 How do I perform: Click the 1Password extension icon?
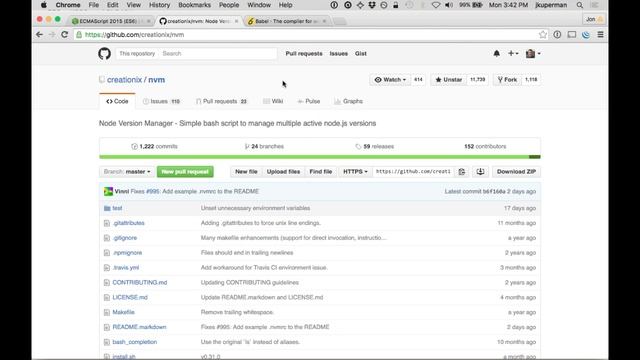[557, 35]
